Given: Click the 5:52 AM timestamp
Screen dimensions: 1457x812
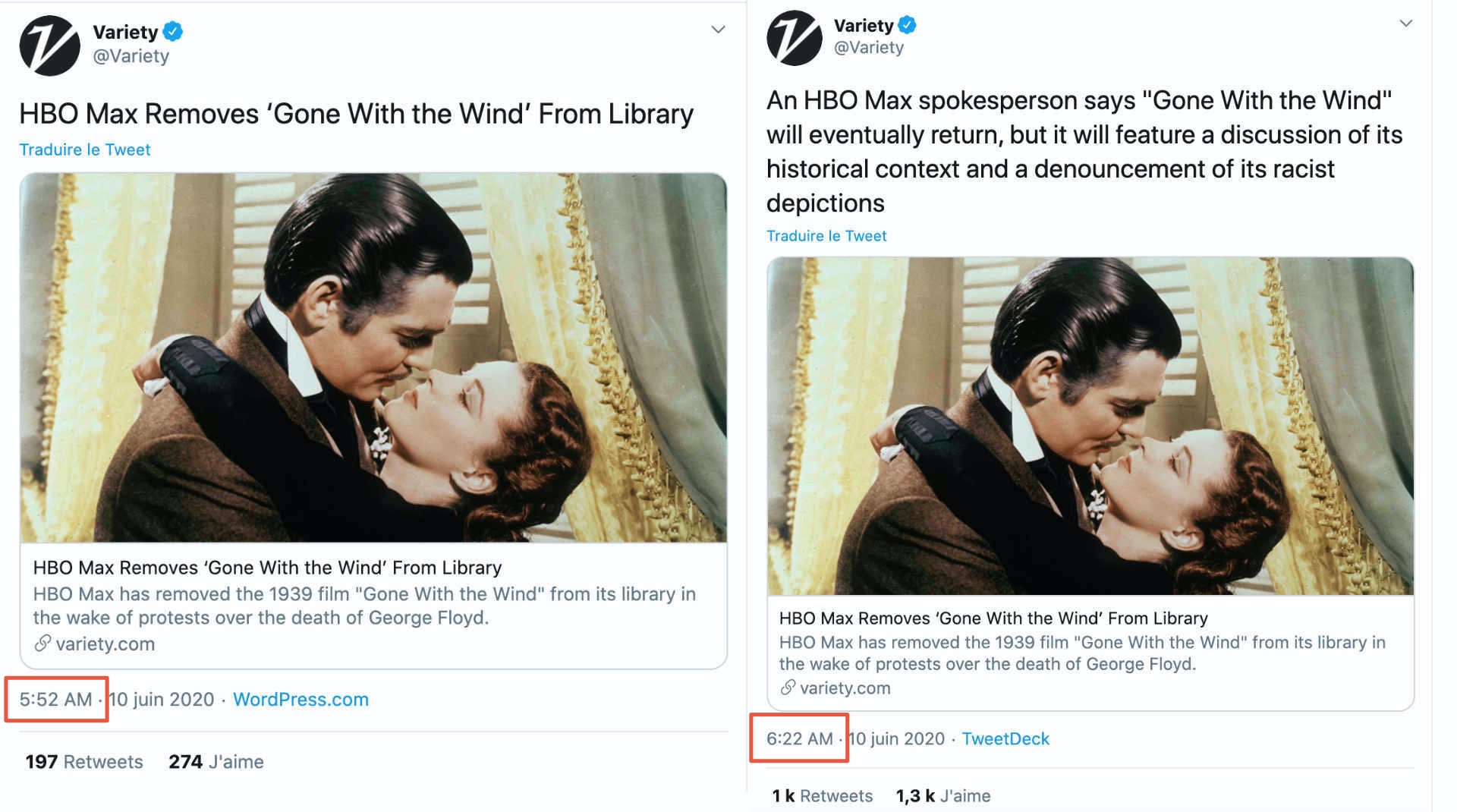Looking at the screenshot, I should point(55,700).
